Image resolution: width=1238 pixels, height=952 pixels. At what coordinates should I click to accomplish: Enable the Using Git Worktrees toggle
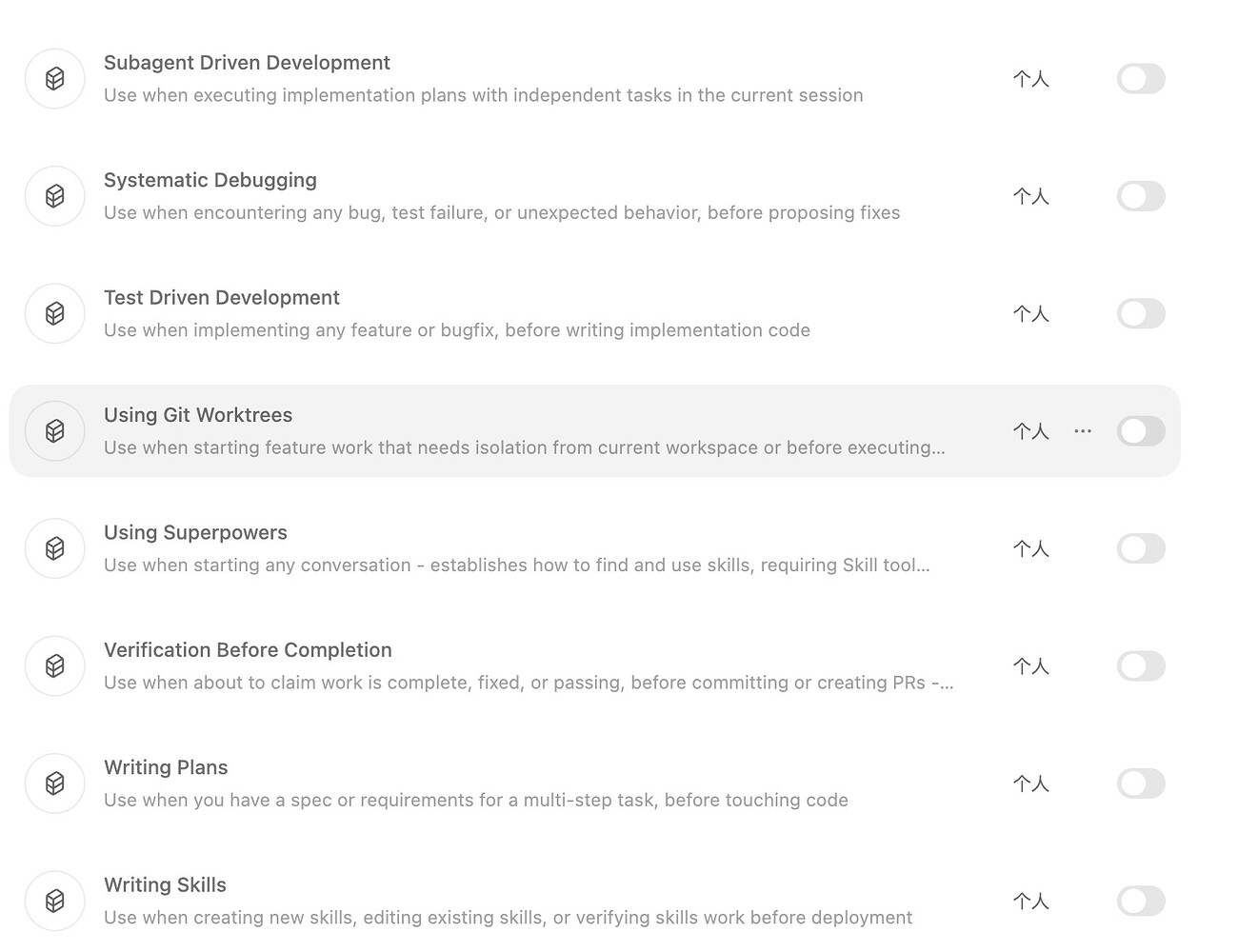1141,431
